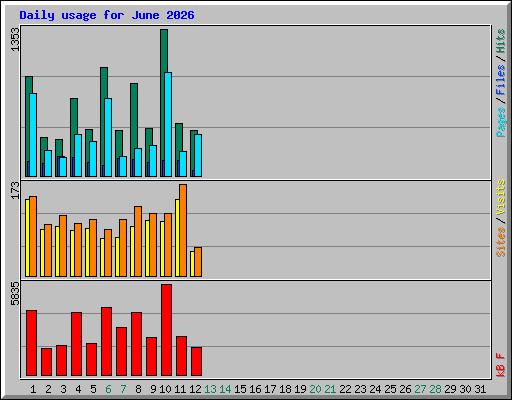This screenshot has width=512, height=400.
Task: Click day label 24 on the x-axis
Action: [x=375, y=389]
